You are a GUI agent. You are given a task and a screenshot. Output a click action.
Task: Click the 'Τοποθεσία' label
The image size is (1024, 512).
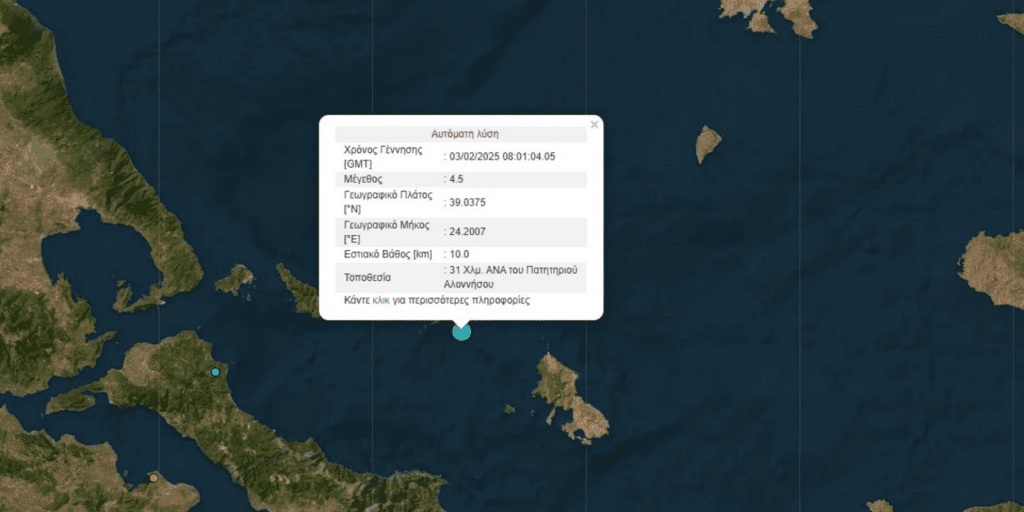[x=367, y=277]
